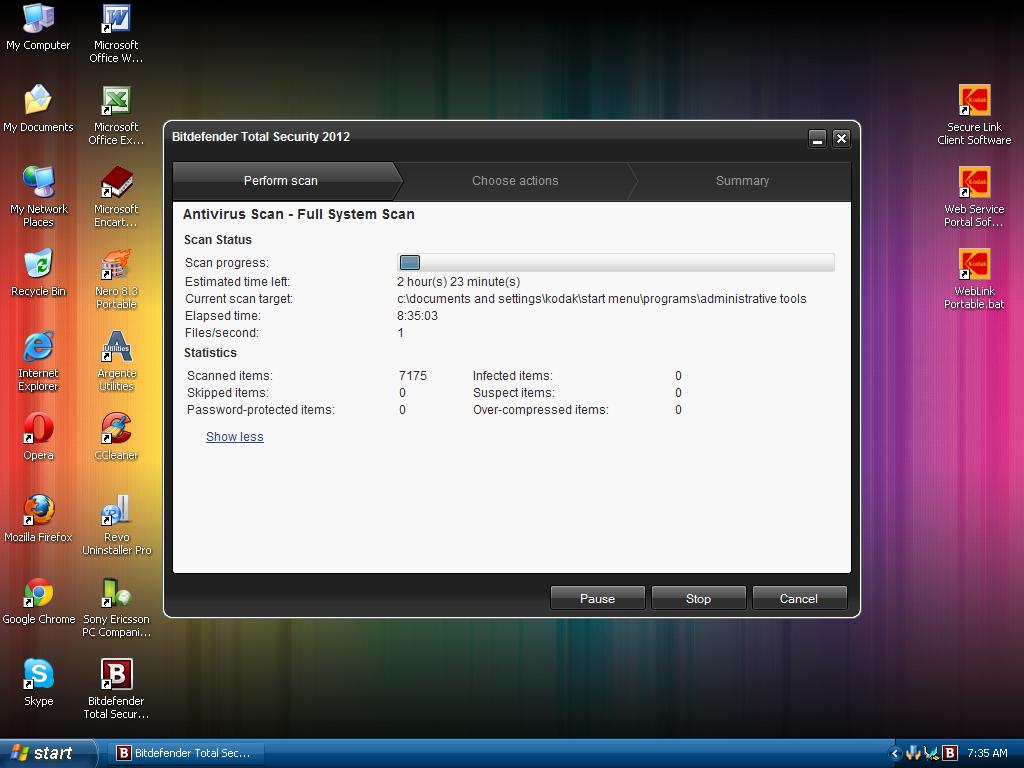Select the Opera browser icon

pos(38,437)
